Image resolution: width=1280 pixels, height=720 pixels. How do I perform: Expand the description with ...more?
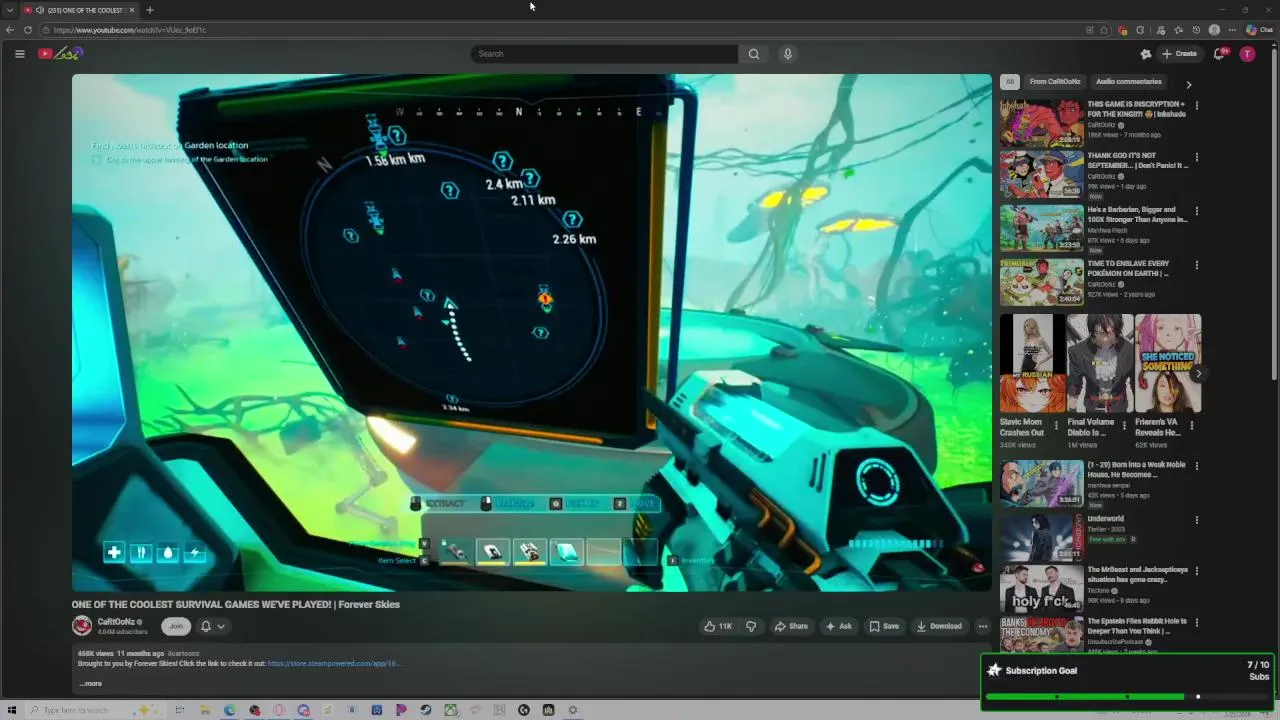pos(90,684)
